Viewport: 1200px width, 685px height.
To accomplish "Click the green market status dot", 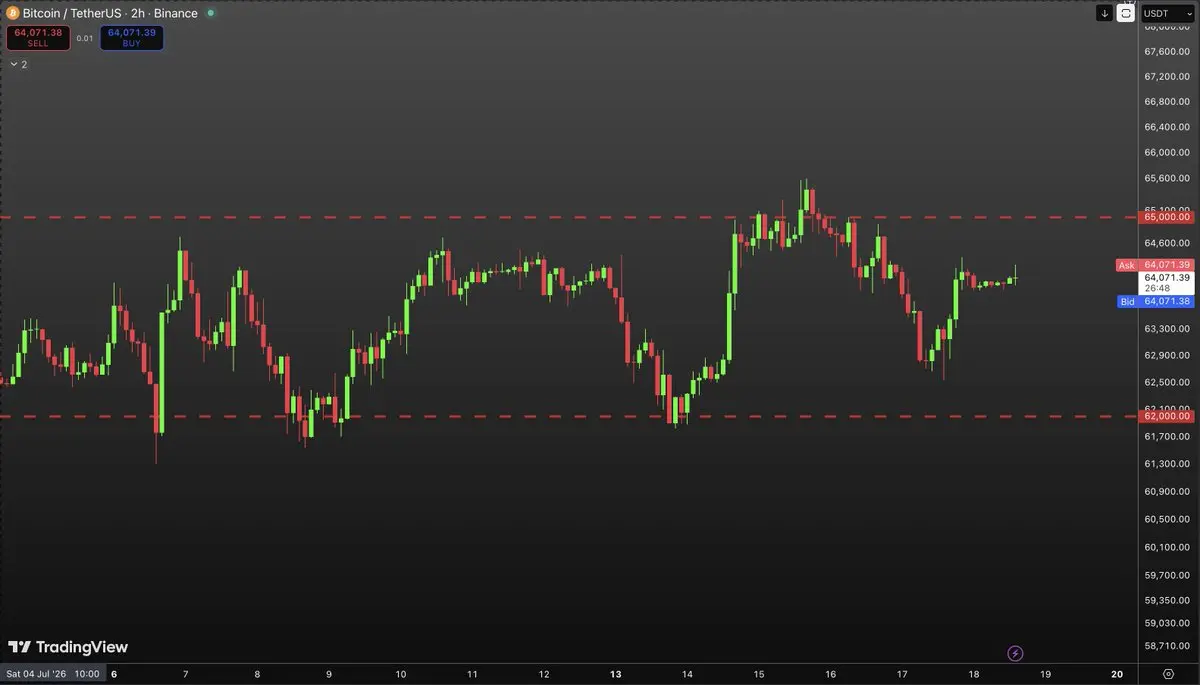I will tap(210, 14).
